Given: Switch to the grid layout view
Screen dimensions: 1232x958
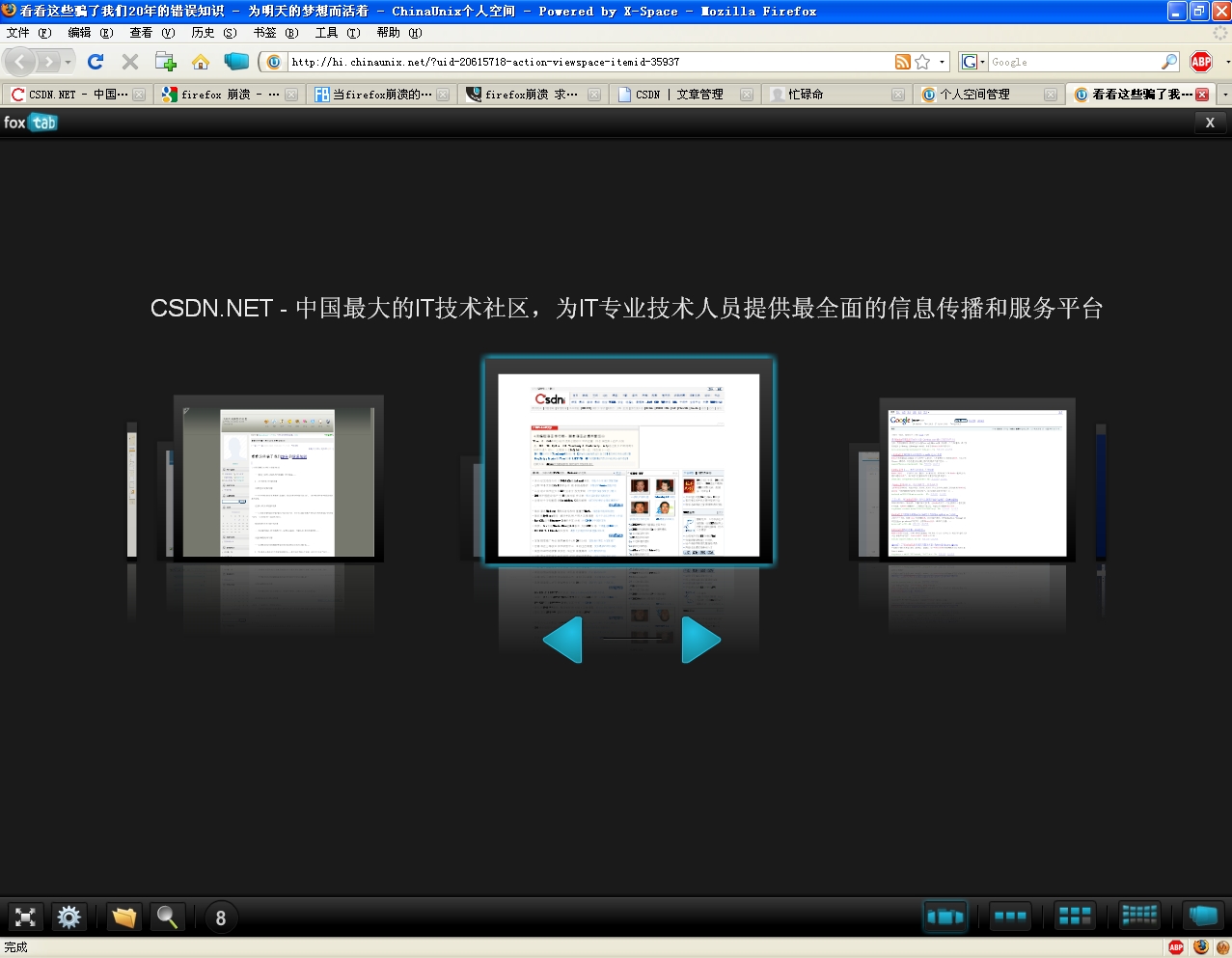Looking at the screenshot, I should click(x=1074, y=917).
